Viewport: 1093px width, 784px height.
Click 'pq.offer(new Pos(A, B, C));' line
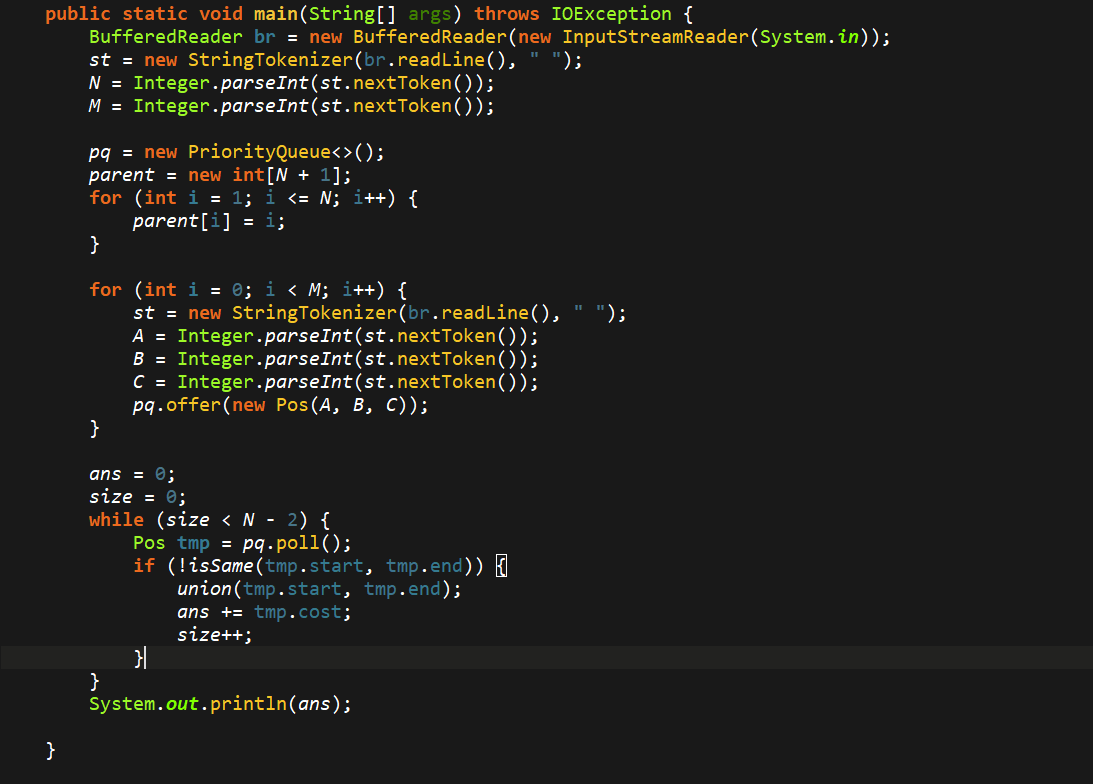[280, 405]
